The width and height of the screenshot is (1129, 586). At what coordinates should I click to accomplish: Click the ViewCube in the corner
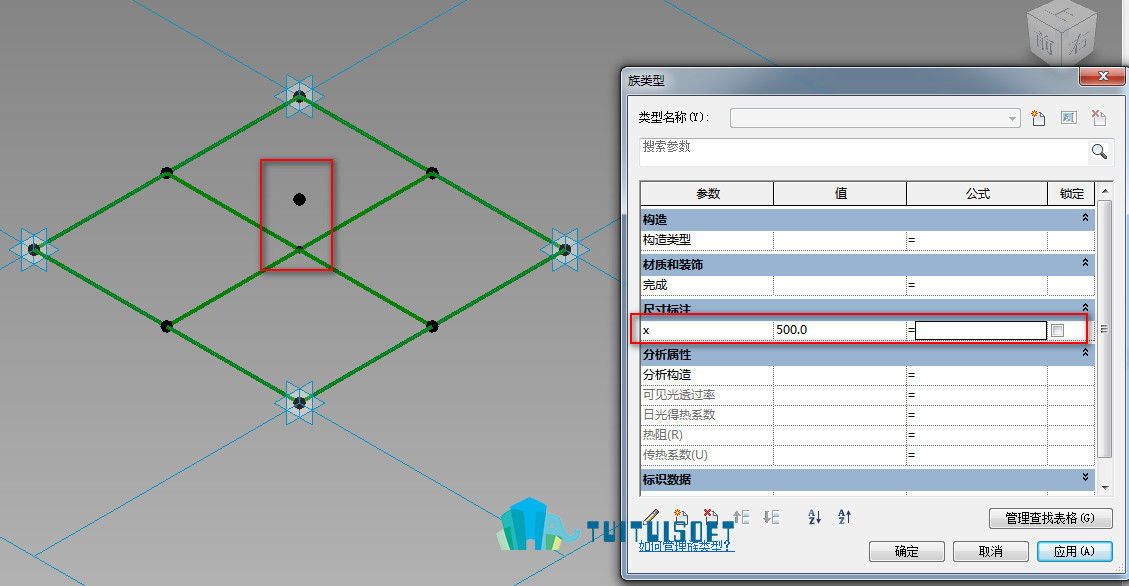(1062, 35)
